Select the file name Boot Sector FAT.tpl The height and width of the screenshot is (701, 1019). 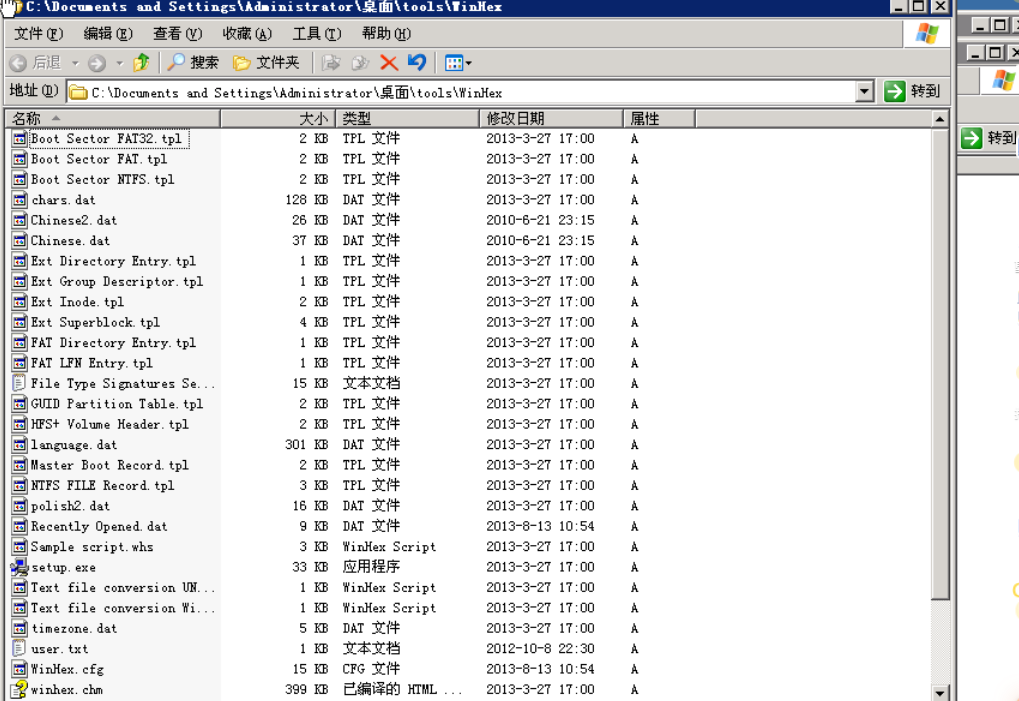[x=99, y=159]
